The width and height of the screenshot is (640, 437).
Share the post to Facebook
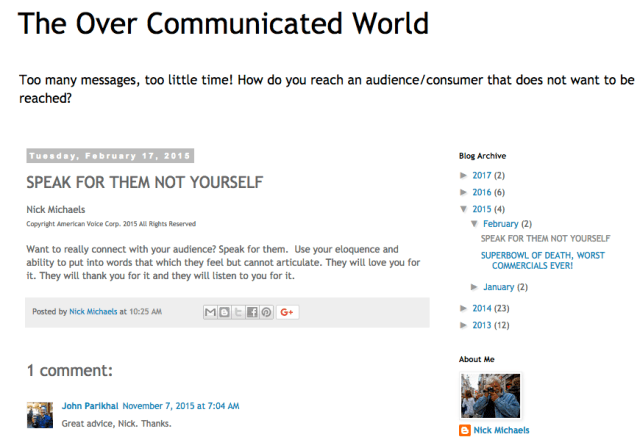tap(252, 312)
